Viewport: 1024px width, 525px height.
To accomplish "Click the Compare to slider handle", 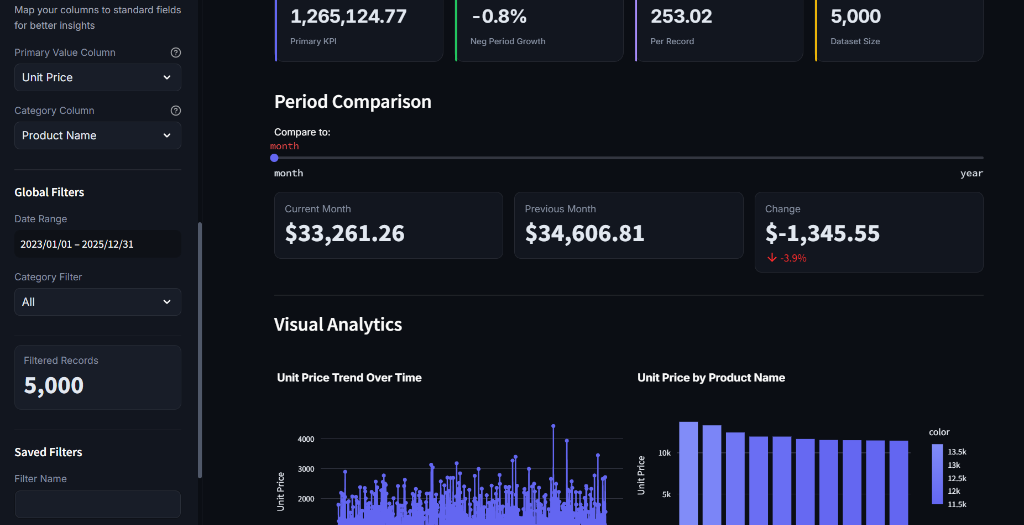I will [274, 158].
